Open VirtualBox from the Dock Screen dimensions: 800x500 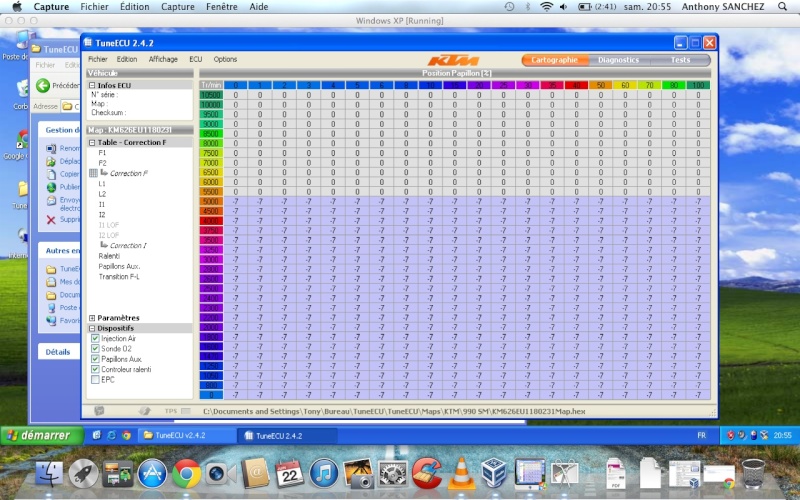(x=494, y=473)
